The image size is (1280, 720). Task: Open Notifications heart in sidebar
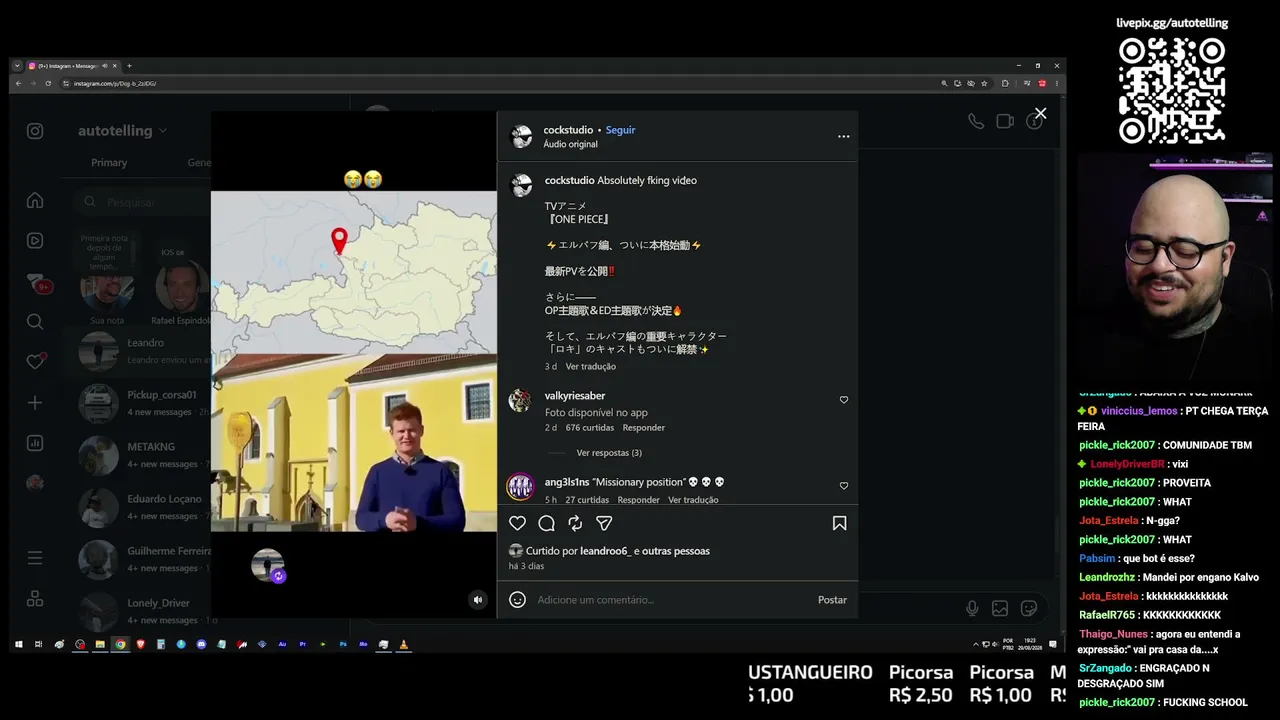coord(35,361)
